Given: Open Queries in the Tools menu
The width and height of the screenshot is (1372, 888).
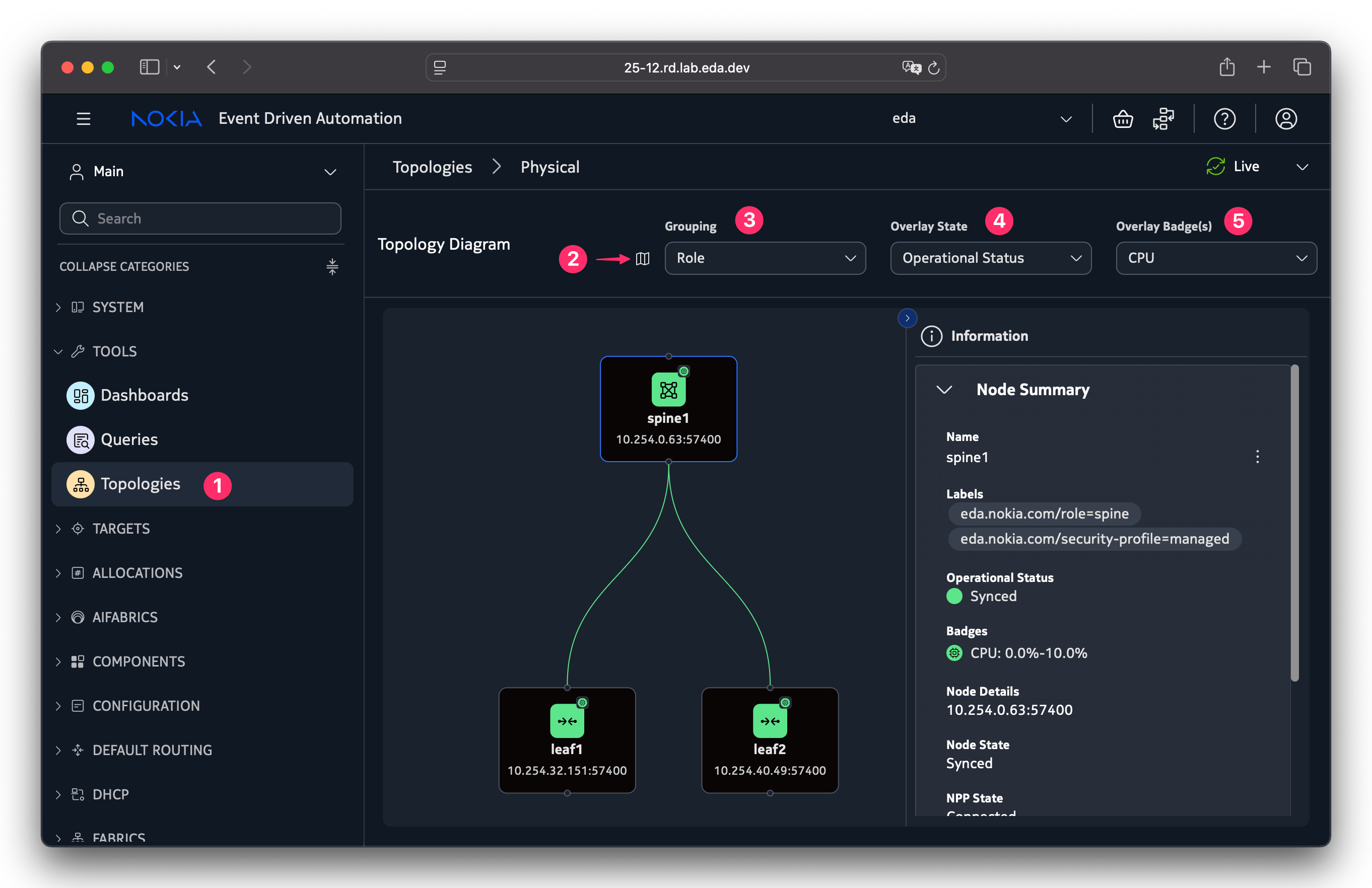Looking at the screenshot, I should (x=129, y=439).
